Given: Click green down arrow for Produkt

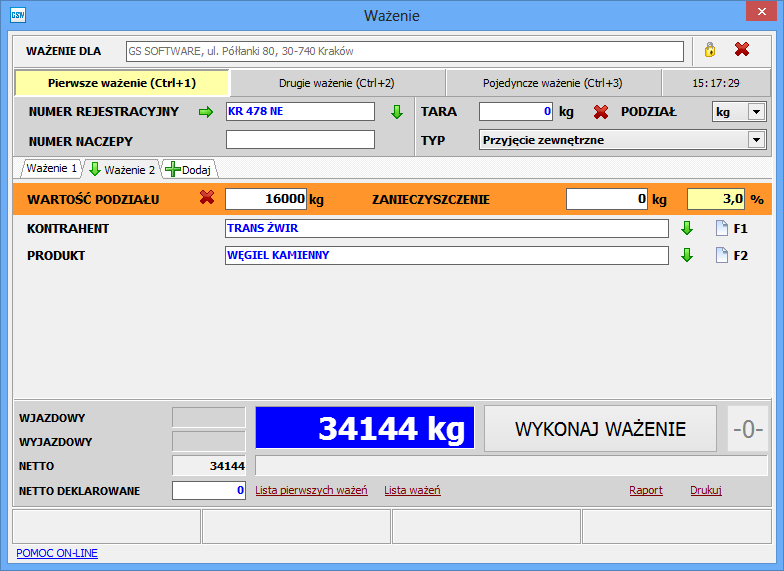Looking at the screenshot, I should click(687, 255).
